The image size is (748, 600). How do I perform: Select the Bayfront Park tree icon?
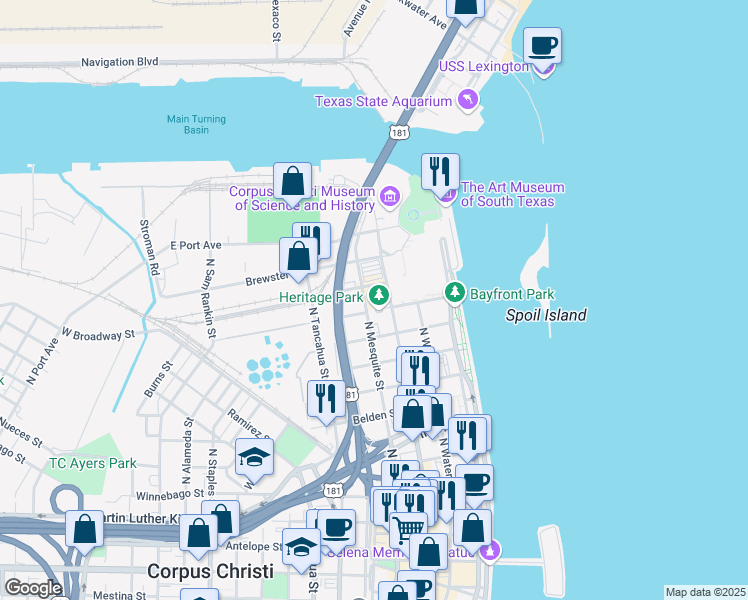click(x=455, y=291)
